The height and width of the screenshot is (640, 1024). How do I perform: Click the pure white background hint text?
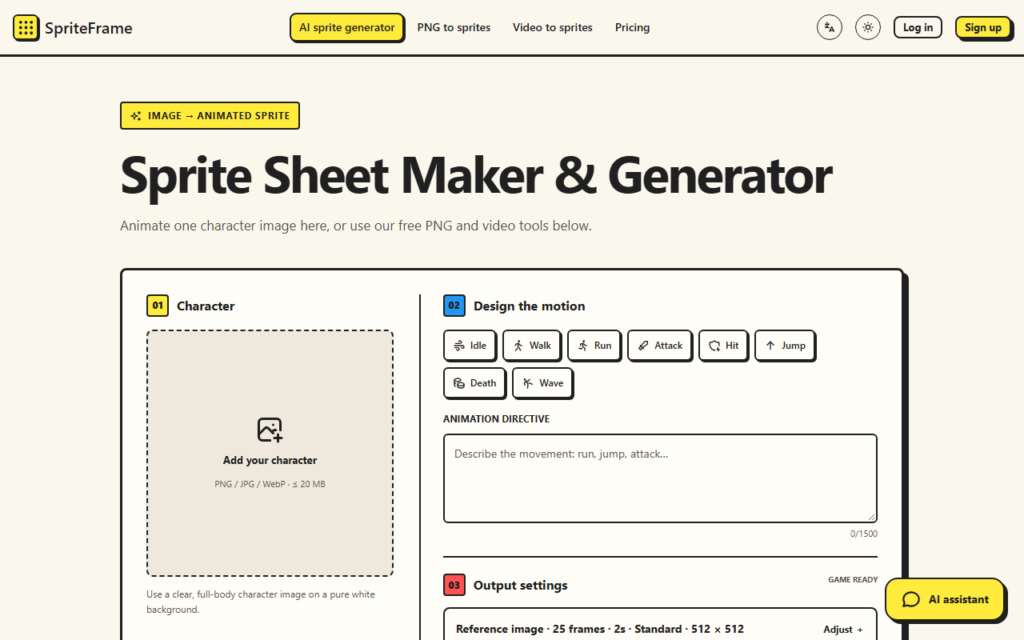pos(261,601)
